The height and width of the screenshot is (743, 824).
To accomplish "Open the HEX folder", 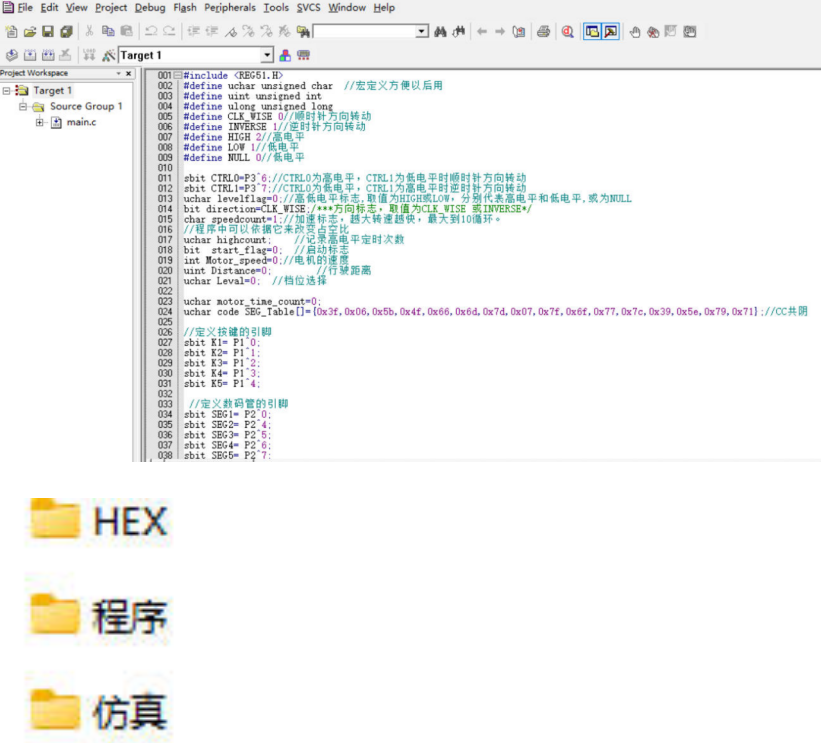I will click(x=98, y=521).
